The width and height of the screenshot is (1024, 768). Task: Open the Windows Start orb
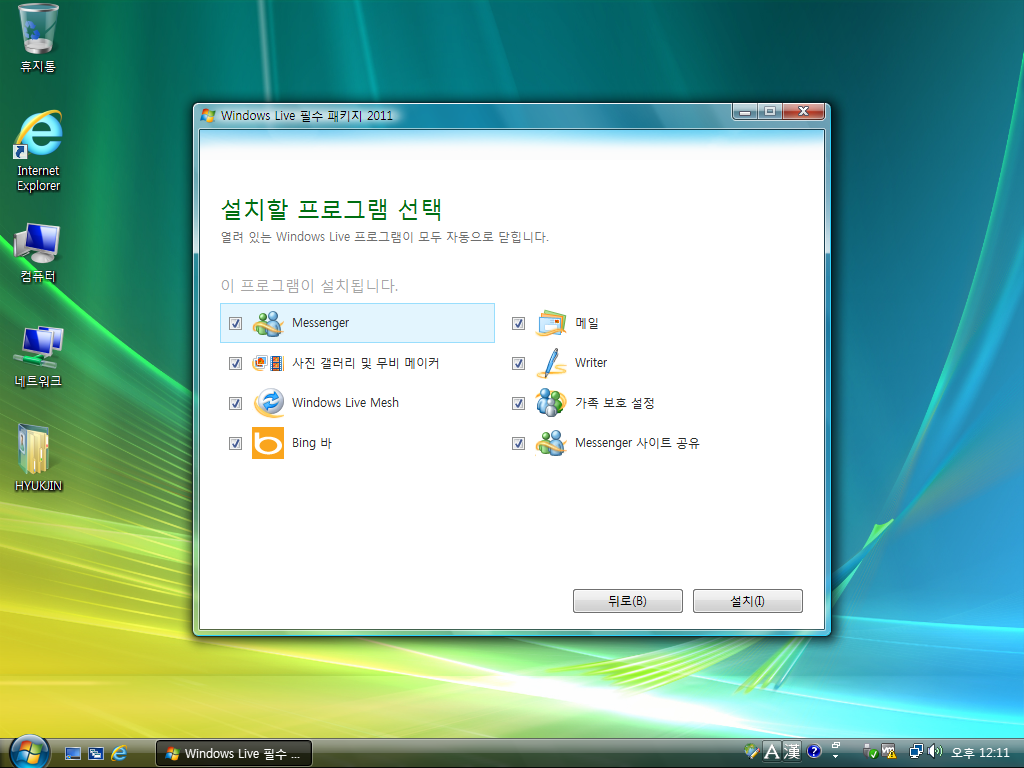[x=29, y=752]
